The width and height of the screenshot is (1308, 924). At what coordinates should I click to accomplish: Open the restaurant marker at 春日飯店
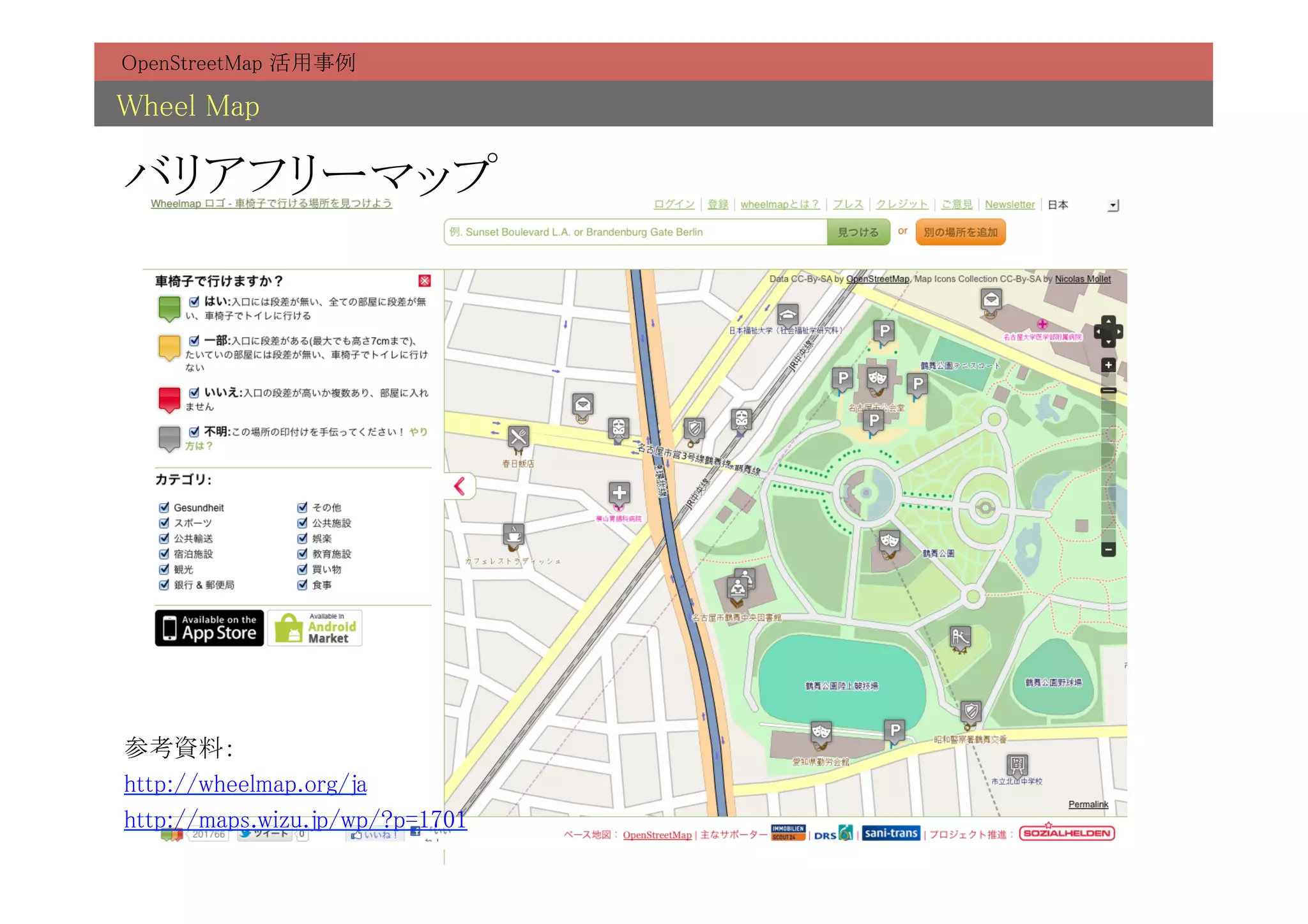(x=518, y=439)
